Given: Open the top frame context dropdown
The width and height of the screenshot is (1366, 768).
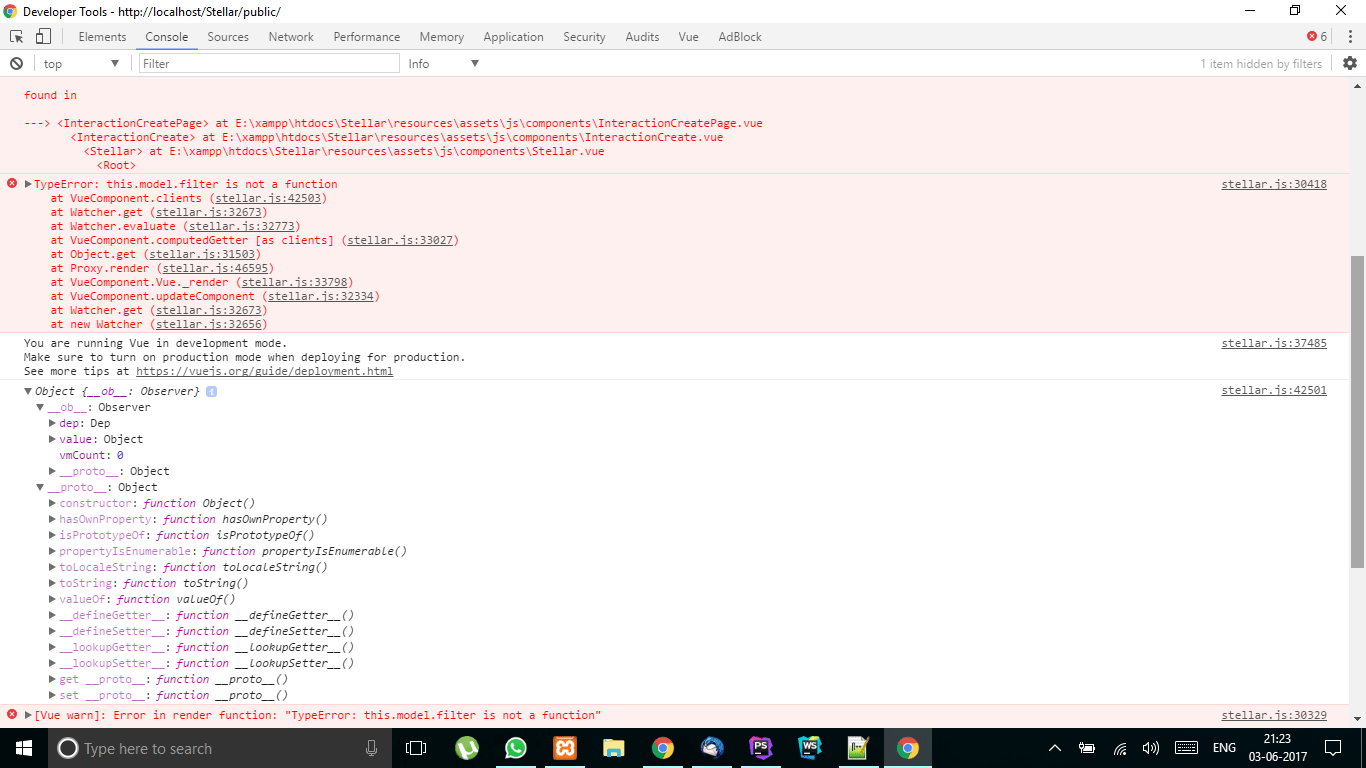Looking at the screenshot, I should (x=80, y=62).
